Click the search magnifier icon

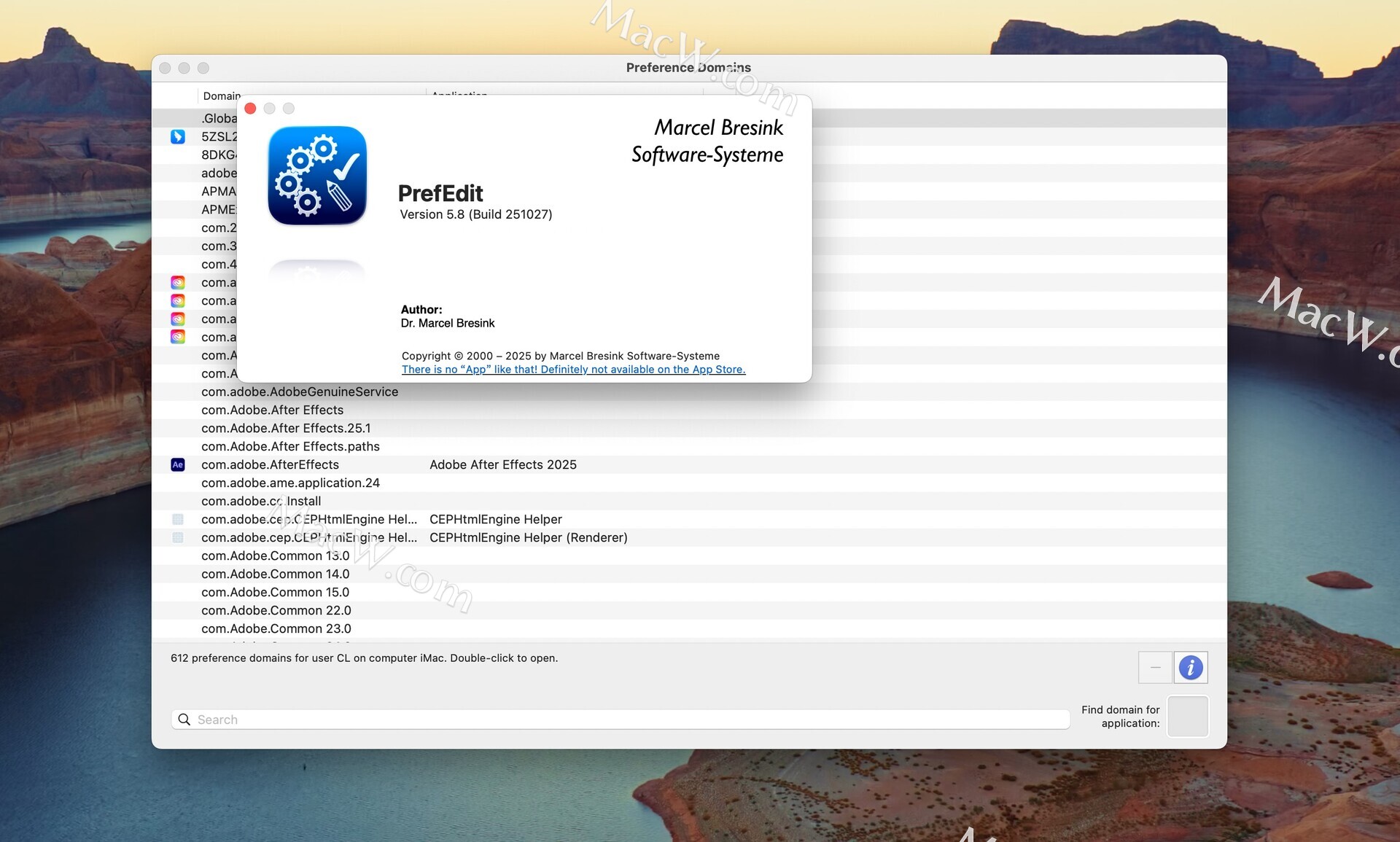point(184,720)
